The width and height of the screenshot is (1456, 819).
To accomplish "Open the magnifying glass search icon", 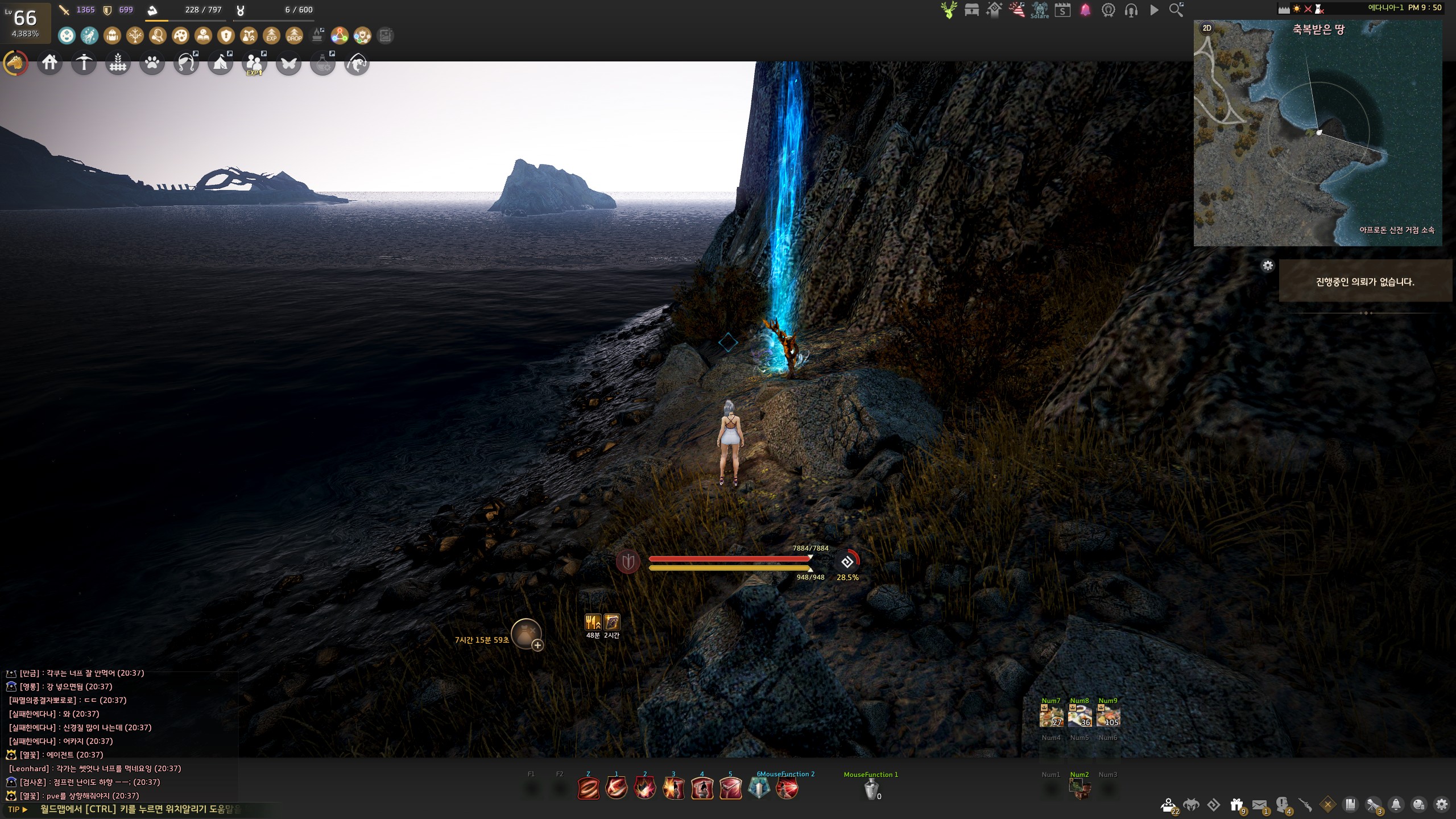I will 1176,10.
